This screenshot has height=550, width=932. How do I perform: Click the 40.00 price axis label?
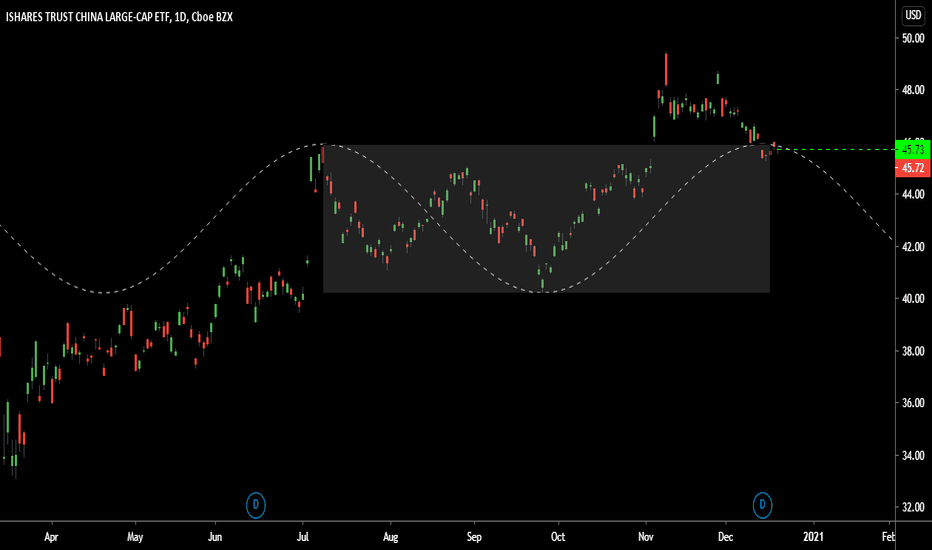click(x=913, y=298)
